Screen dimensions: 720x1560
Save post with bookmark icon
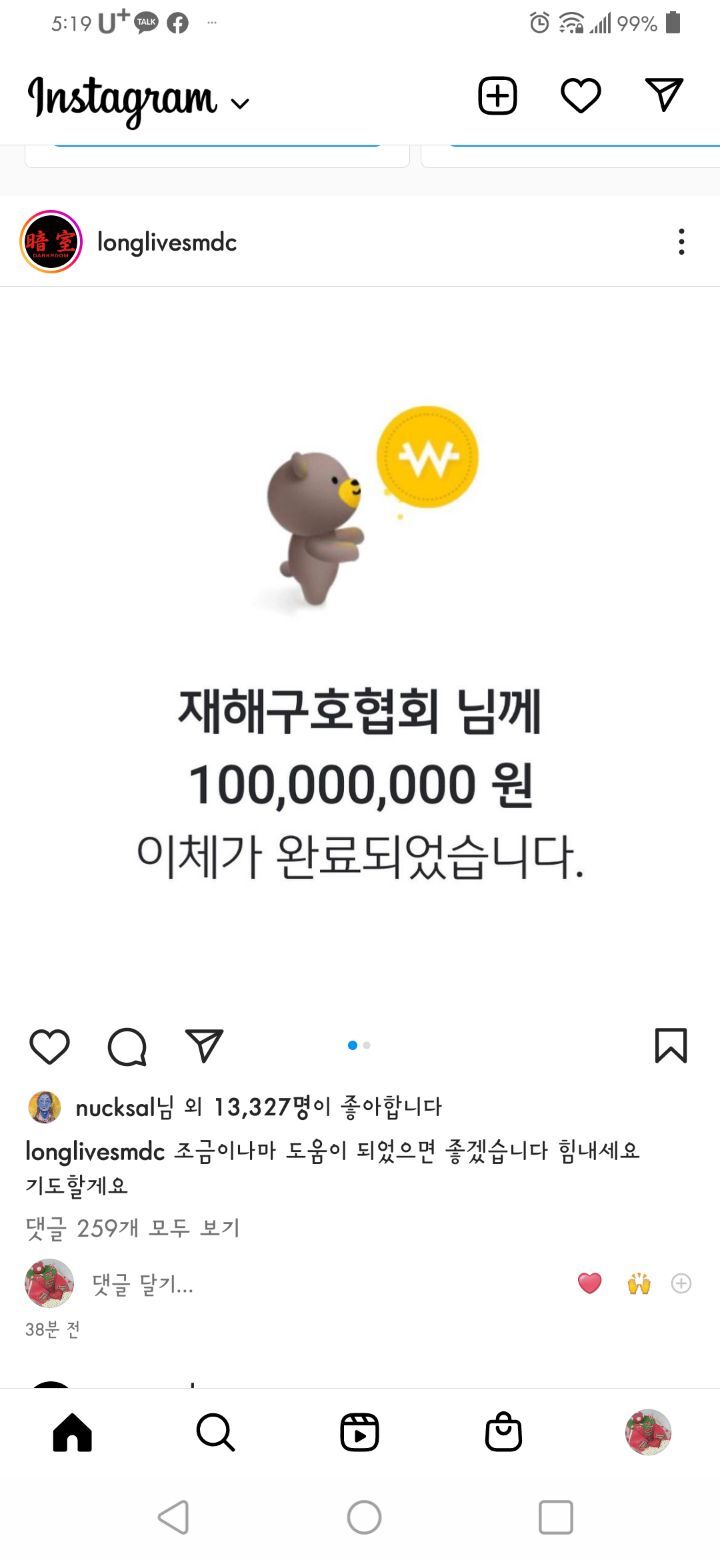671,1045
